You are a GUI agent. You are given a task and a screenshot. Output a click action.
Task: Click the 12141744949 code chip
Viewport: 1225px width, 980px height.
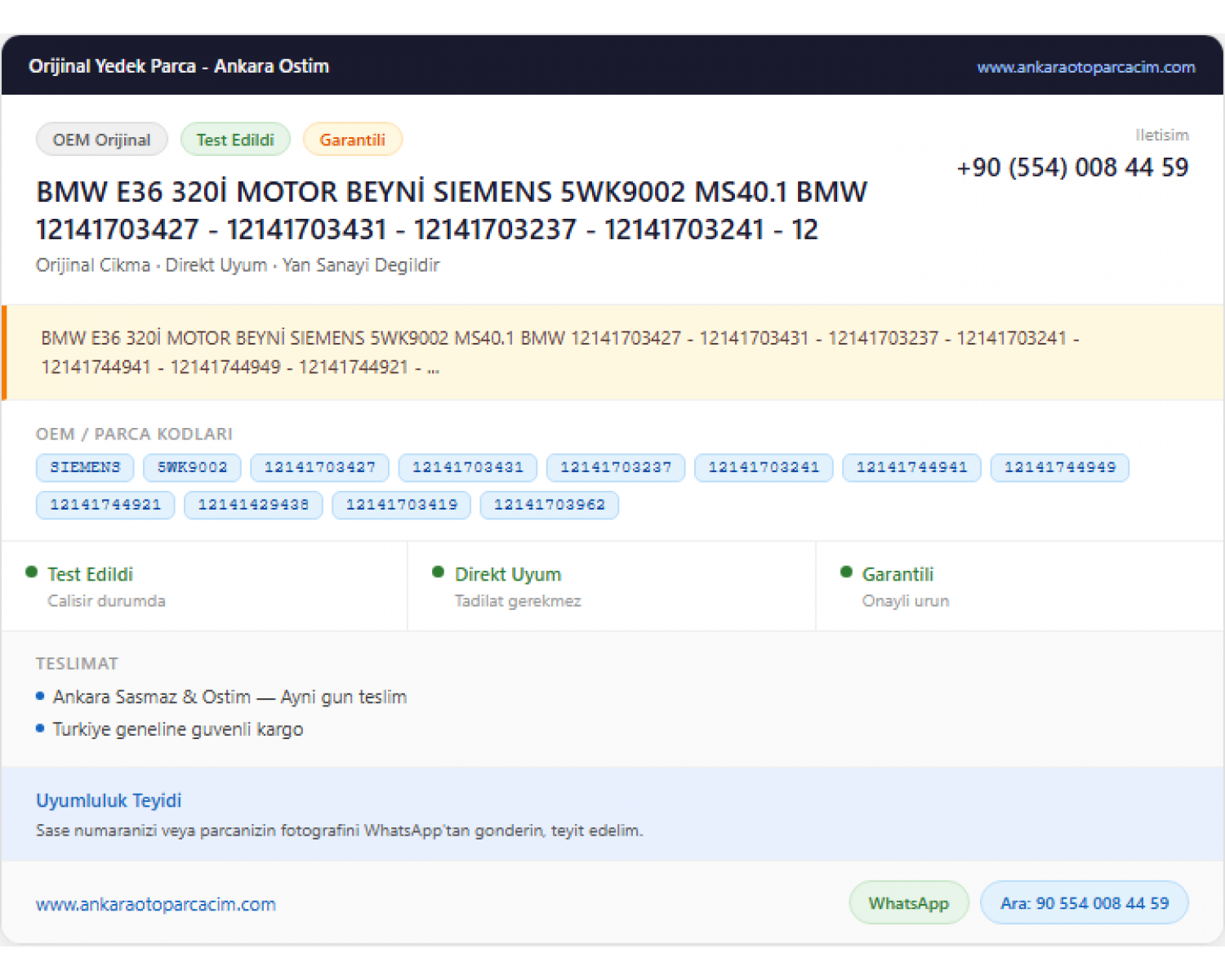point(1059,467)
